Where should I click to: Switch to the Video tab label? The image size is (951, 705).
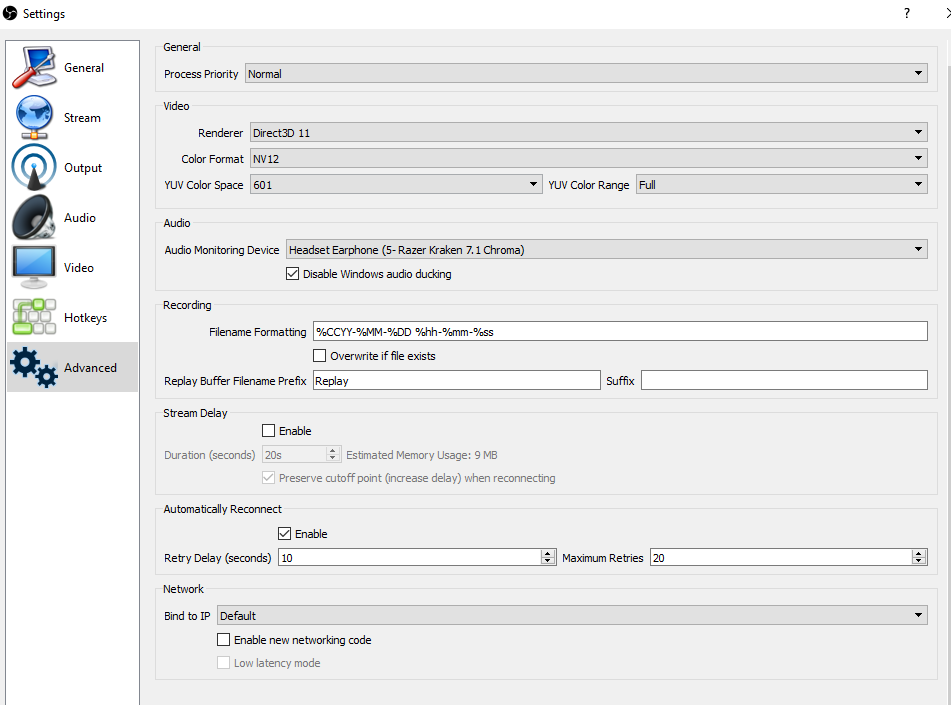click(79, 268)
